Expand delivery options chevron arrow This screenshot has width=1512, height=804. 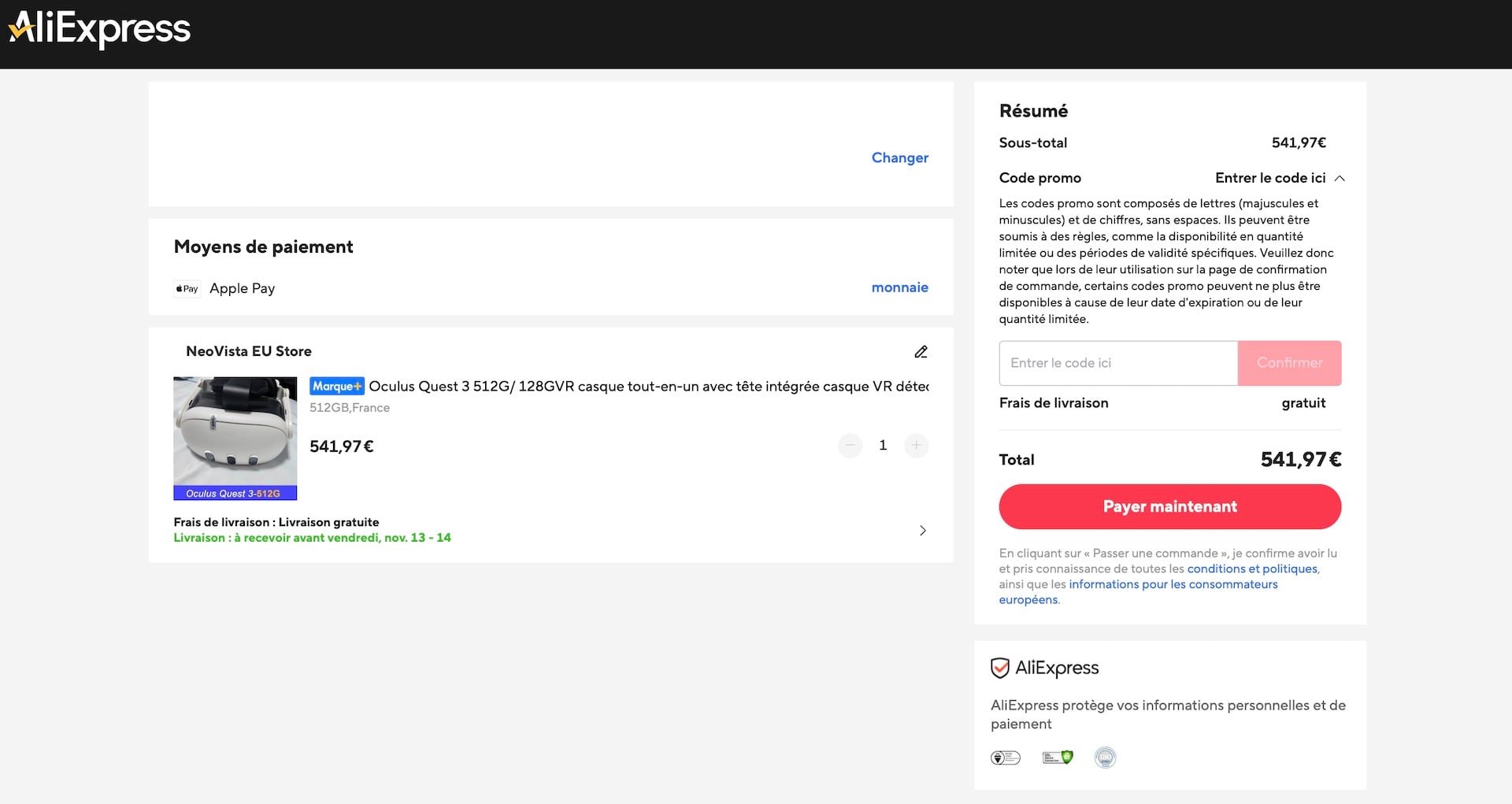click(x=923, y=531)
